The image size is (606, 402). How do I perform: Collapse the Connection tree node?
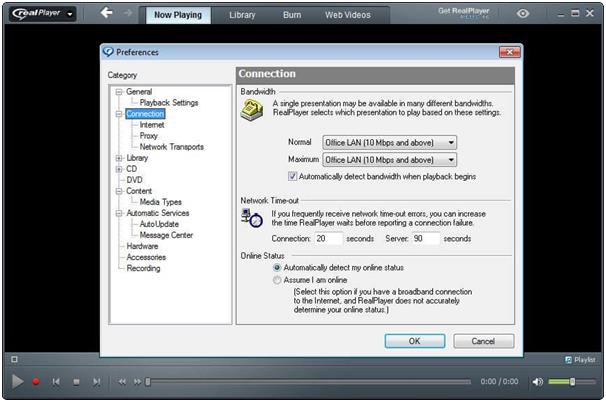point(119,114)
